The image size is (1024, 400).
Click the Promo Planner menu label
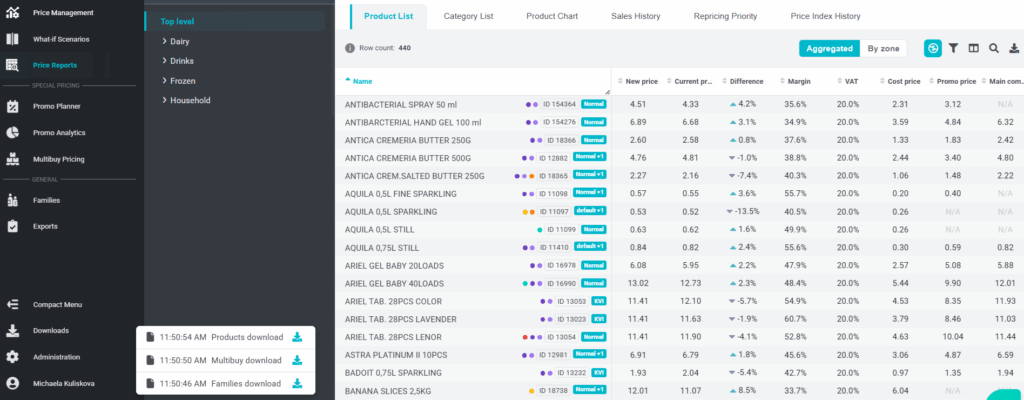pos(57,107)
